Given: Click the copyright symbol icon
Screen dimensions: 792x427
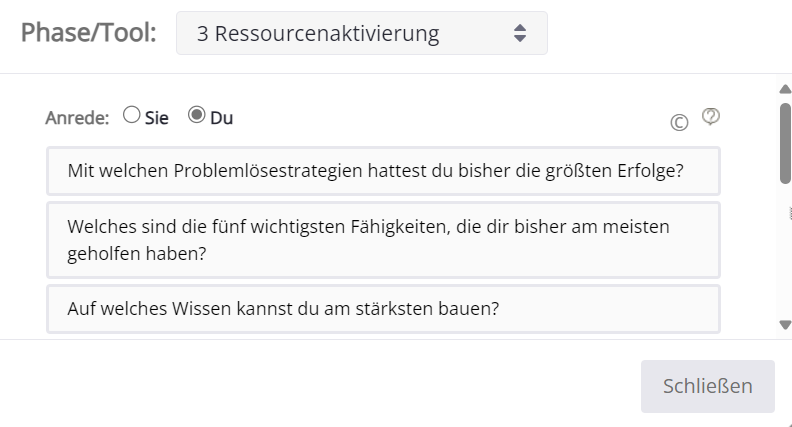Looking at the screenshot, I should pyautogui.click(x=679, y=122).
